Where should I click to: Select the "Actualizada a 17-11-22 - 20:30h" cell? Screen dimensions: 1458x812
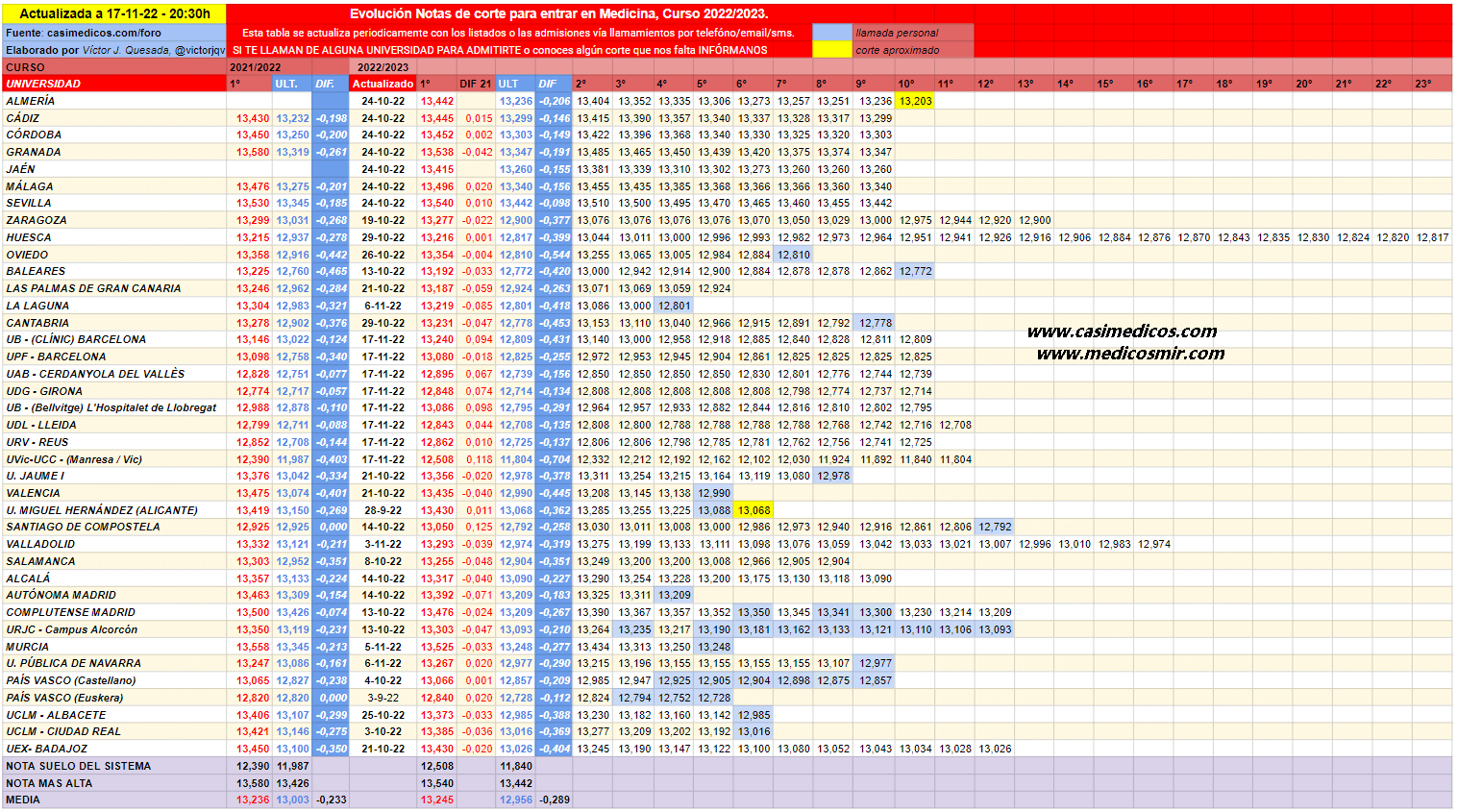(114, 13)
